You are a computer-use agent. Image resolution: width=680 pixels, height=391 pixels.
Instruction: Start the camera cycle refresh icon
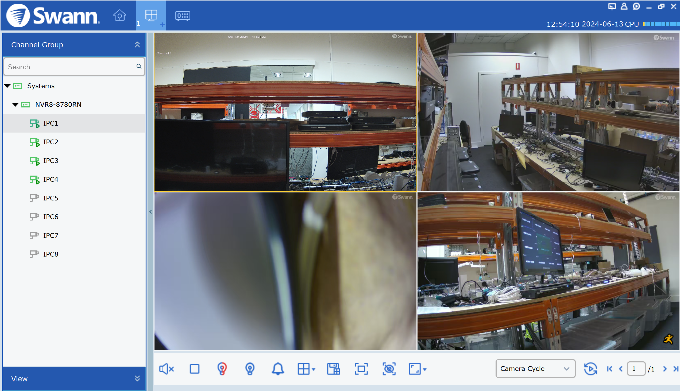point(590,369)
